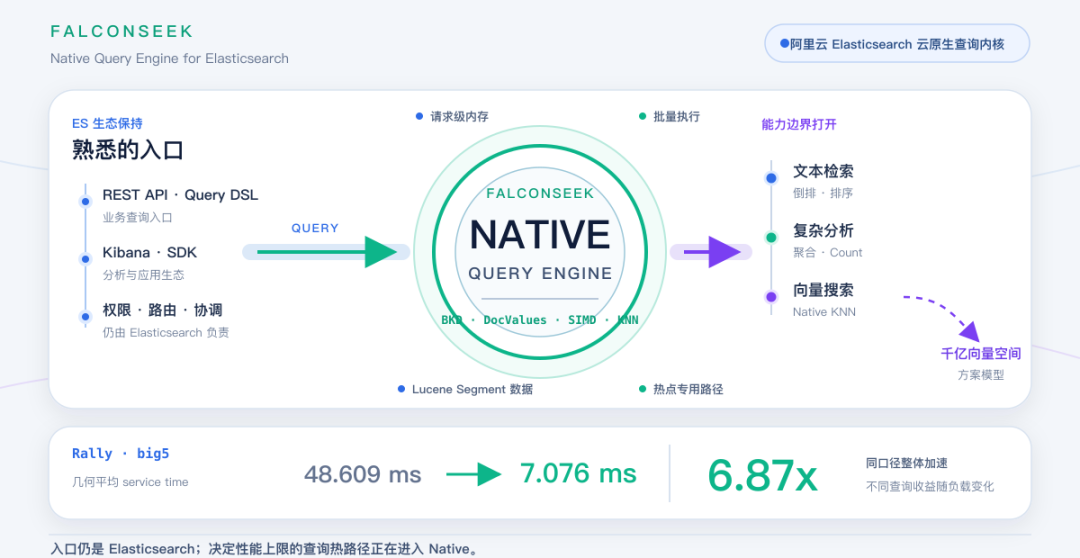Click the 千亿向量空间 label

(x=981, y=354)
